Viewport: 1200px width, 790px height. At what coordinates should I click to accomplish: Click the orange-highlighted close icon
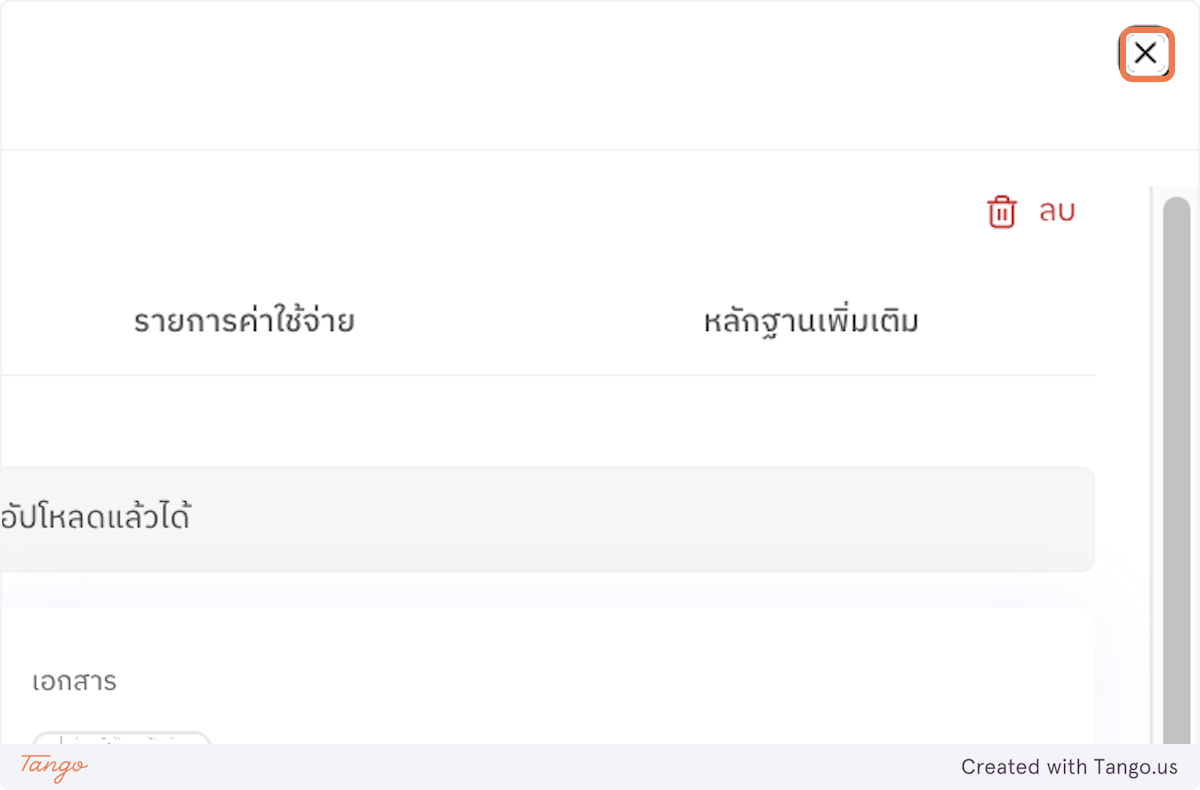pos(1145,54)
